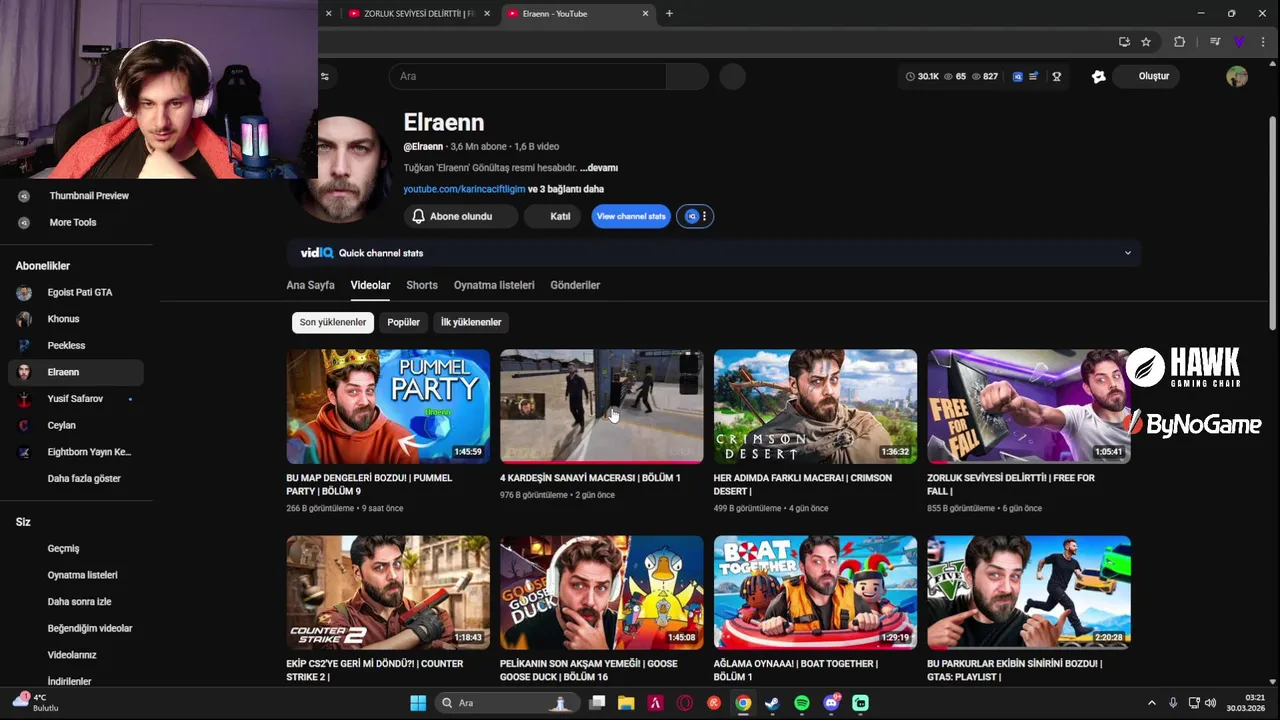
Task: Open the account avatar menu
Action: point(1237,76)
